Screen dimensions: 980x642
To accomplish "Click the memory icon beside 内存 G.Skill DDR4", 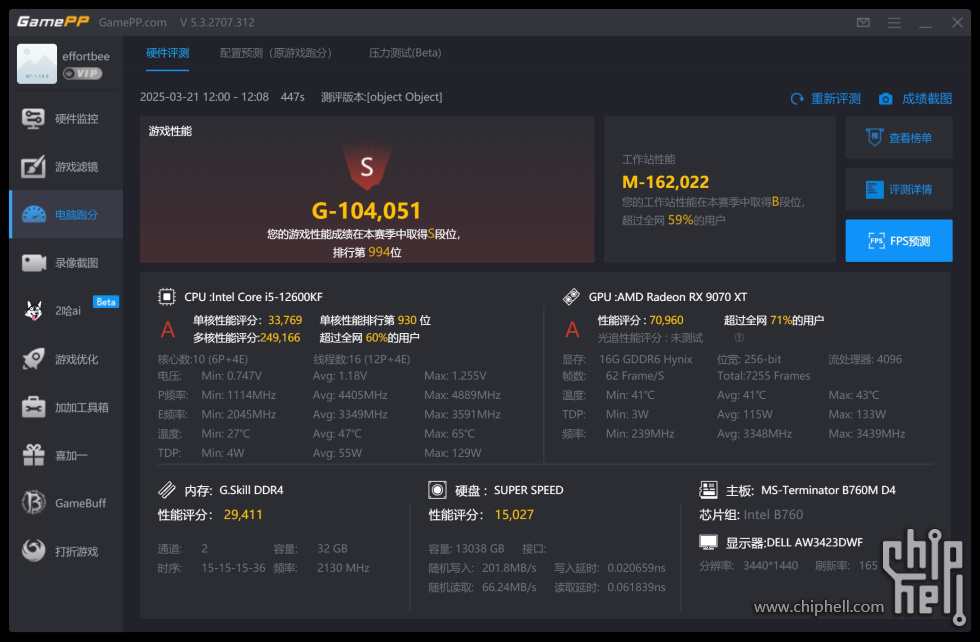I will pyautogui.click(x=167, y=489).
